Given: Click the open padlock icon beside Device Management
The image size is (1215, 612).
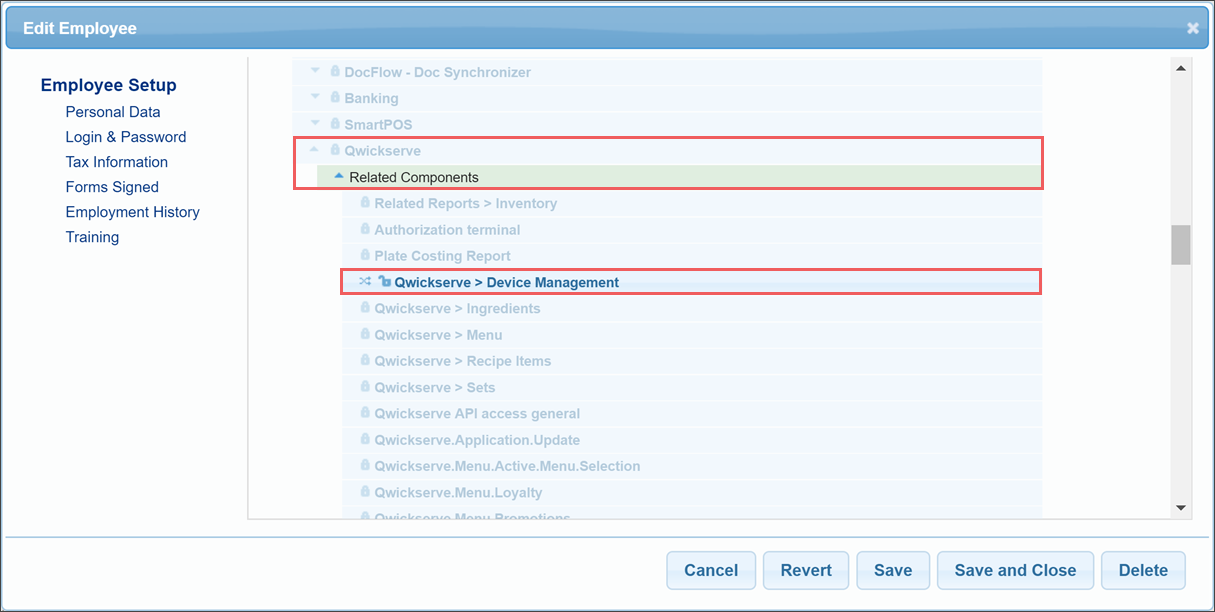Looking at the screenshot, I should [x=385, y=282].
